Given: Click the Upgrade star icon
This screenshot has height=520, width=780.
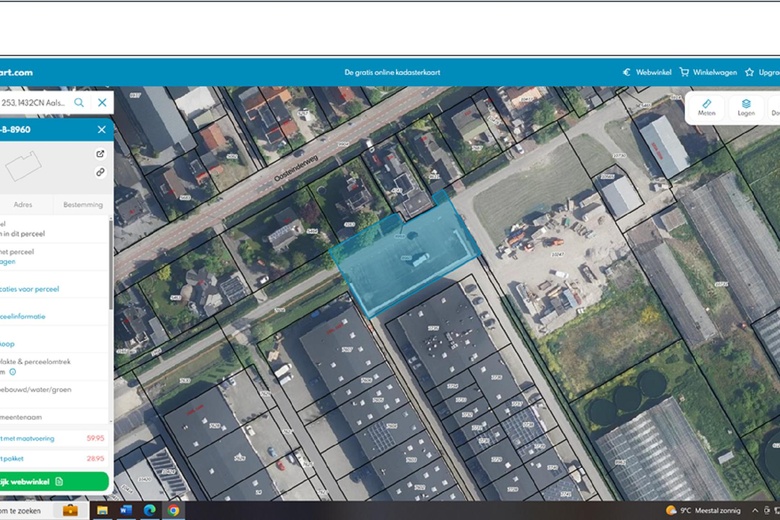Looking at the screenshot, I should (x=750, y=72).
